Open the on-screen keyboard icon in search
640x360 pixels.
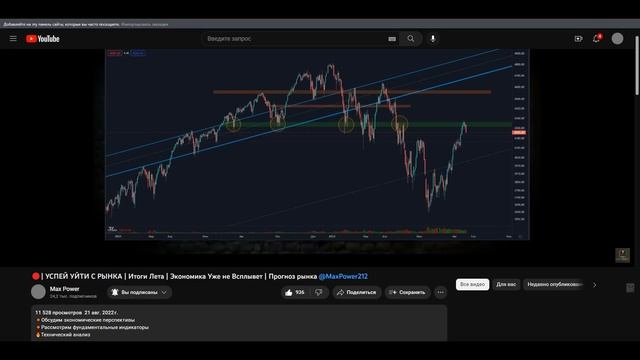point(392,39)
